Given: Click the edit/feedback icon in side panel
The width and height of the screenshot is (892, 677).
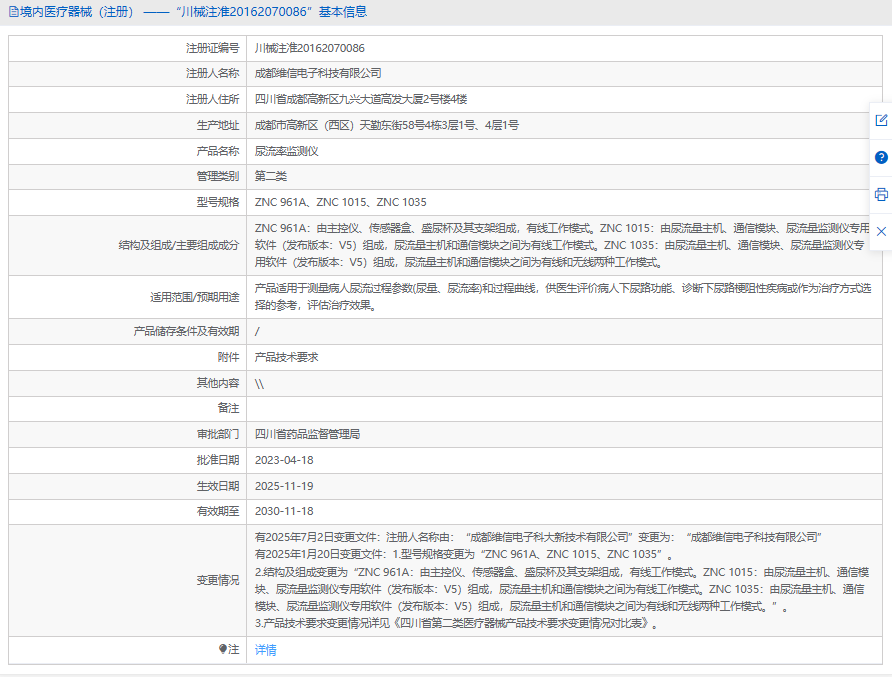Looking at the screenshot, I should point(881,120).
